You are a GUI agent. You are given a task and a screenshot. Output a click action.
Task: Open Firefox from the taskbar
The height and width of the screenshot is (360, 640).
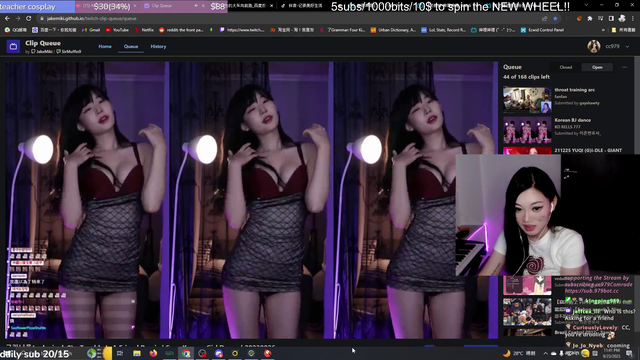153,353
